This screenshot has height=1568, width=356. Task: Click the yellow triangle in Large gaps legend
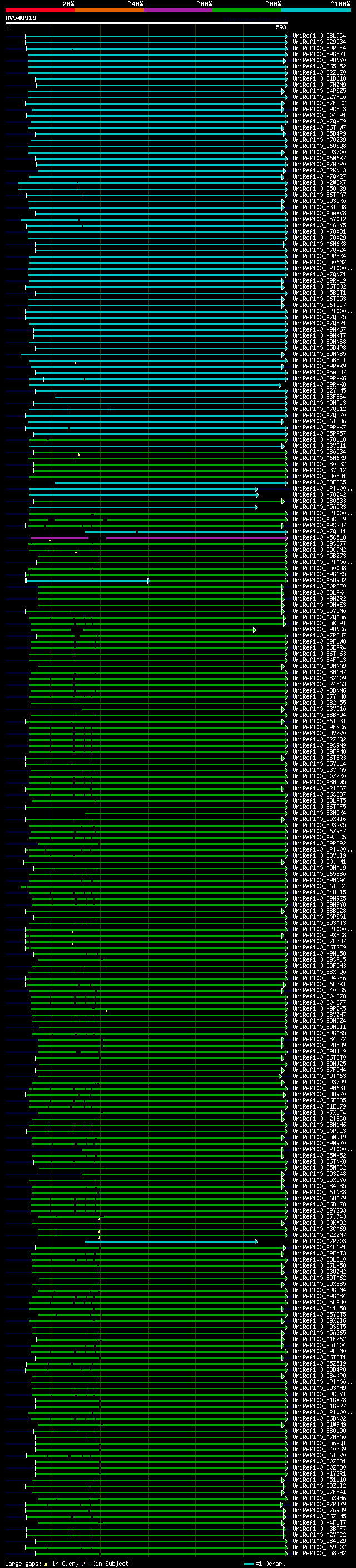[46, 1564]
